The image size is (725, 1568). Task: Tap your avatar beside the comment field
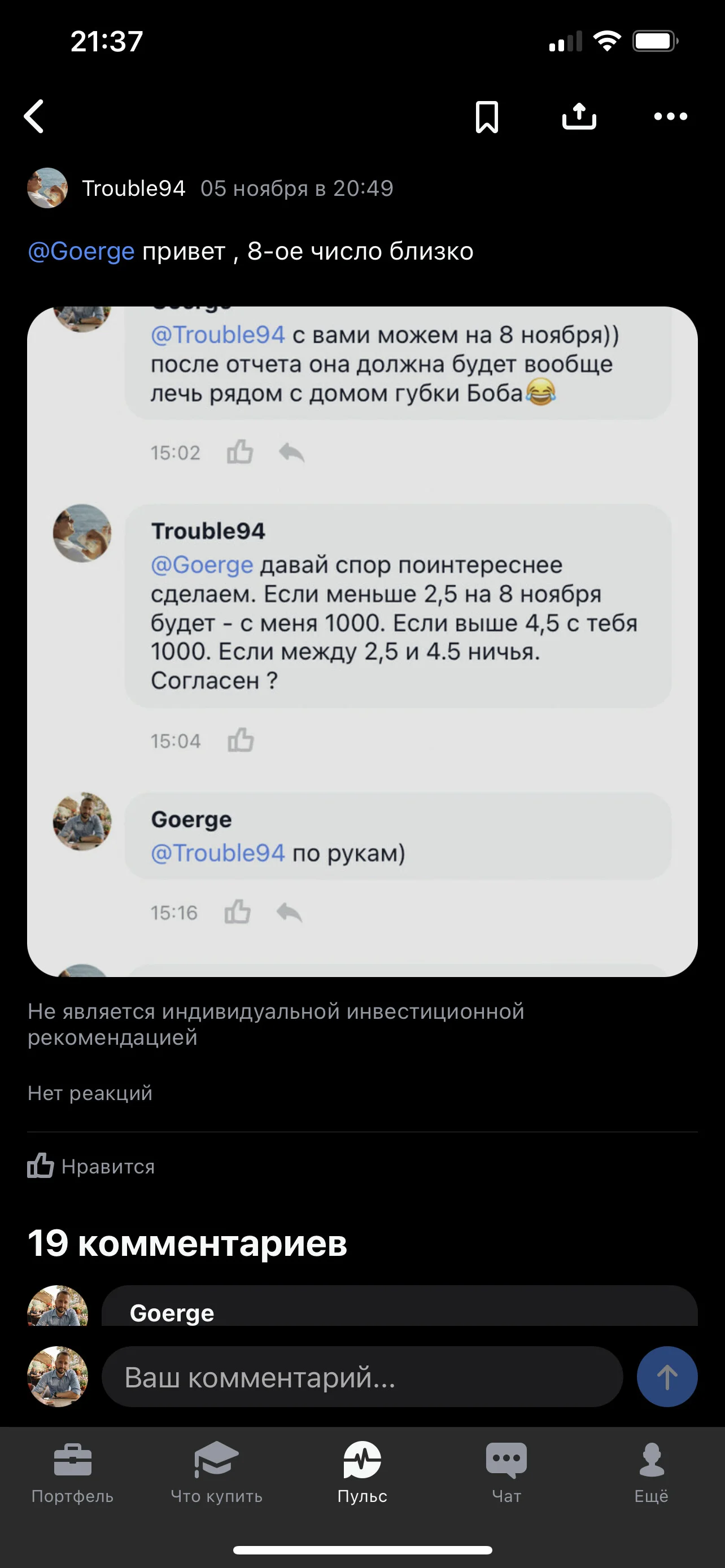[x=58, y=1377]
